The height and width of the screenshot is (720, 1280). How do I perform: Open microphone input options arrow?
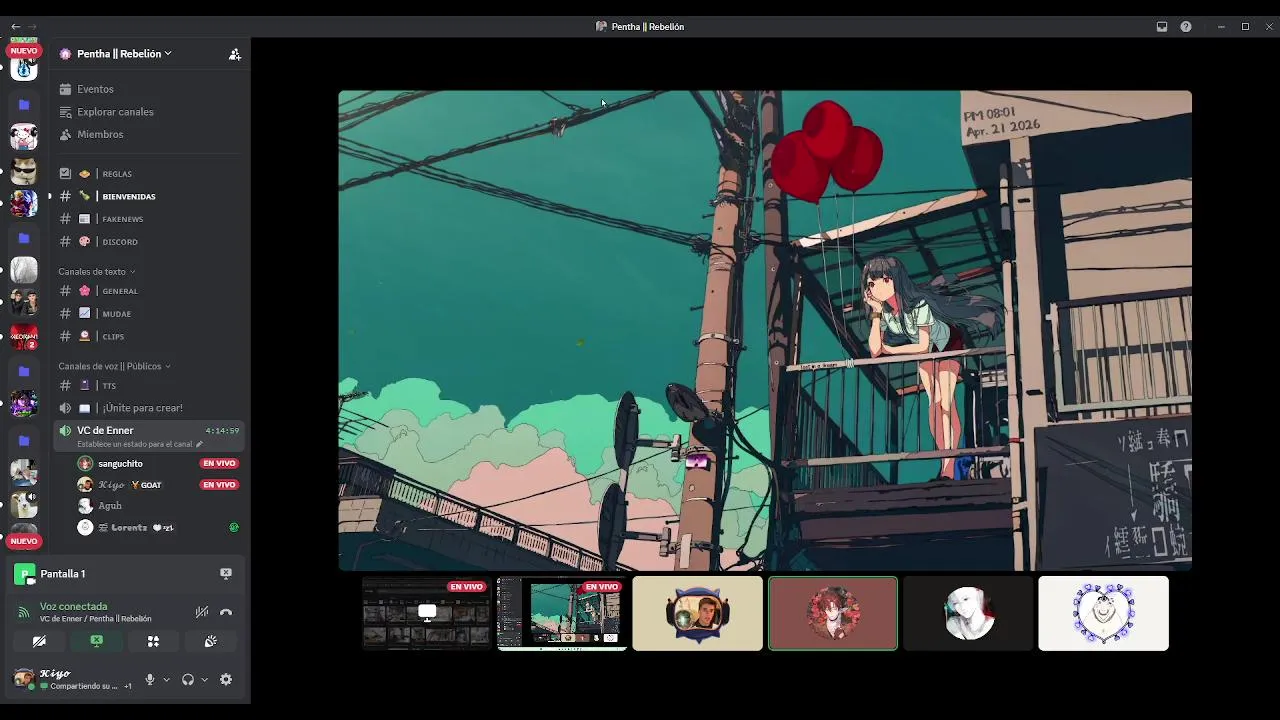(166, 680)
